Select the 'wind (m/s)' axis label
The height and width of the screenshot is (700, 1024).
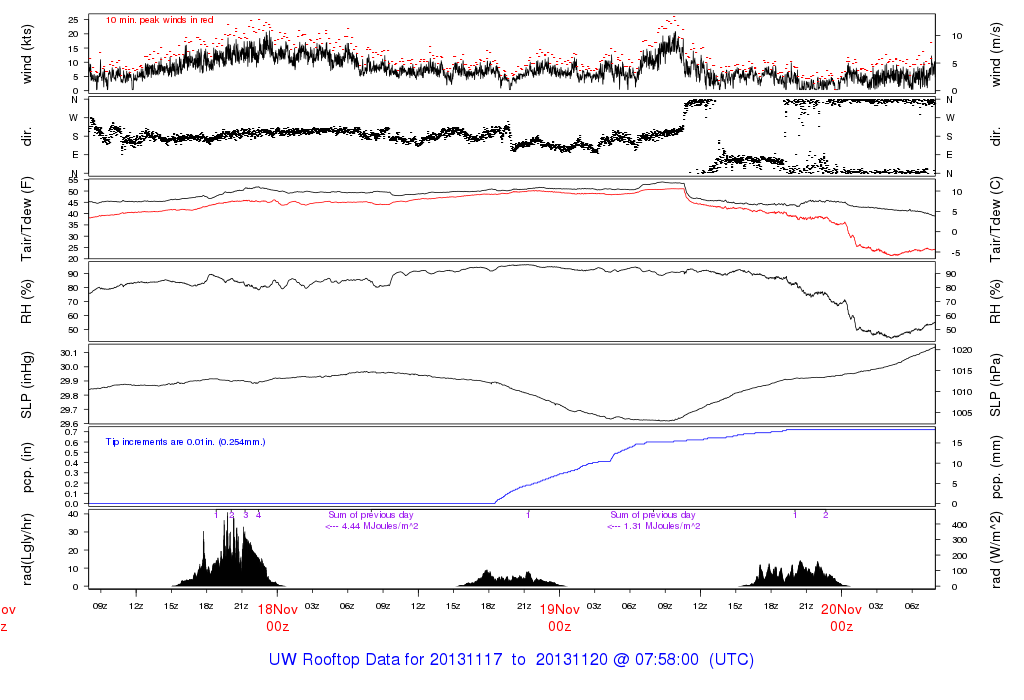[x=995, y=55]
